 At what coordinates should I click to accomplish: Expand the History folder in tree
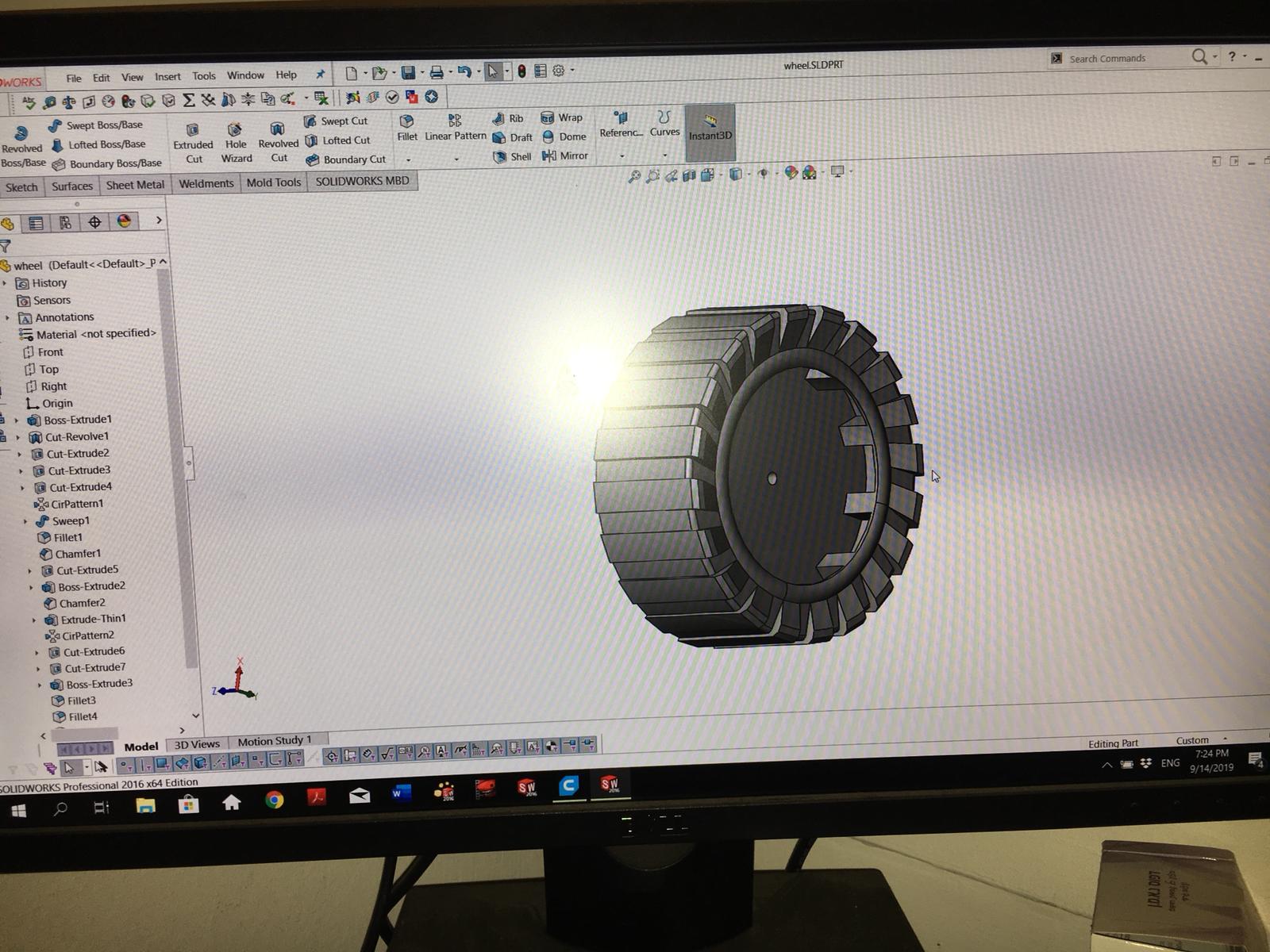tap(5, 283)
